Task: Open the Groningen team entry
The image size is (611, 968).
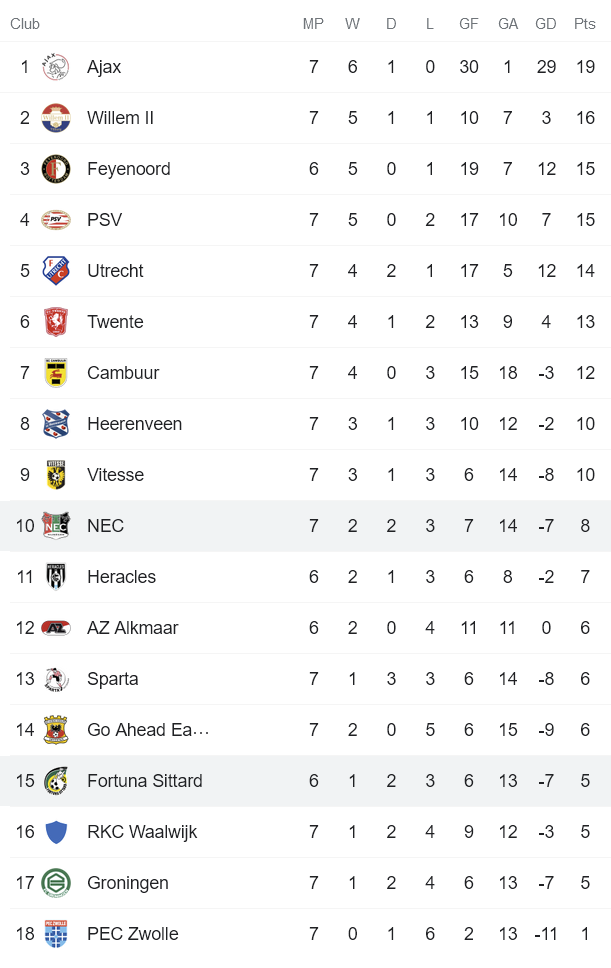Action: [x=127, y=883]
